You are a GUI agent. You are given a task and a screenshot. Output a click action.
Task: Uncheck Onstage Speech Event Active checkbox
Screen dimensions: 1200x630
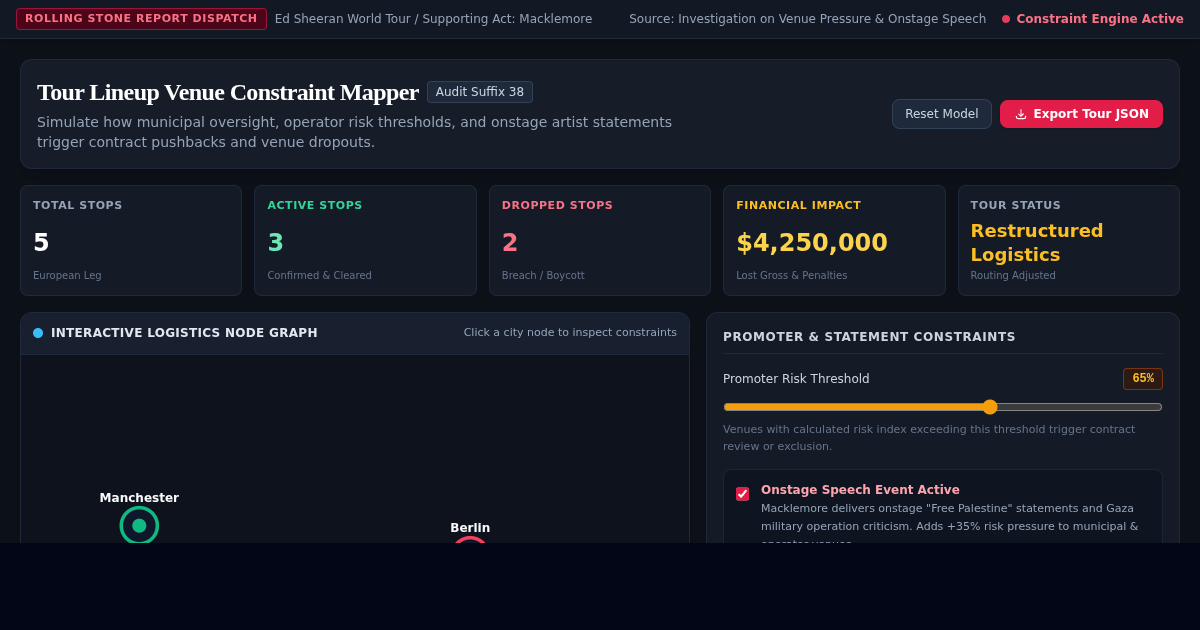click(742, 494)
